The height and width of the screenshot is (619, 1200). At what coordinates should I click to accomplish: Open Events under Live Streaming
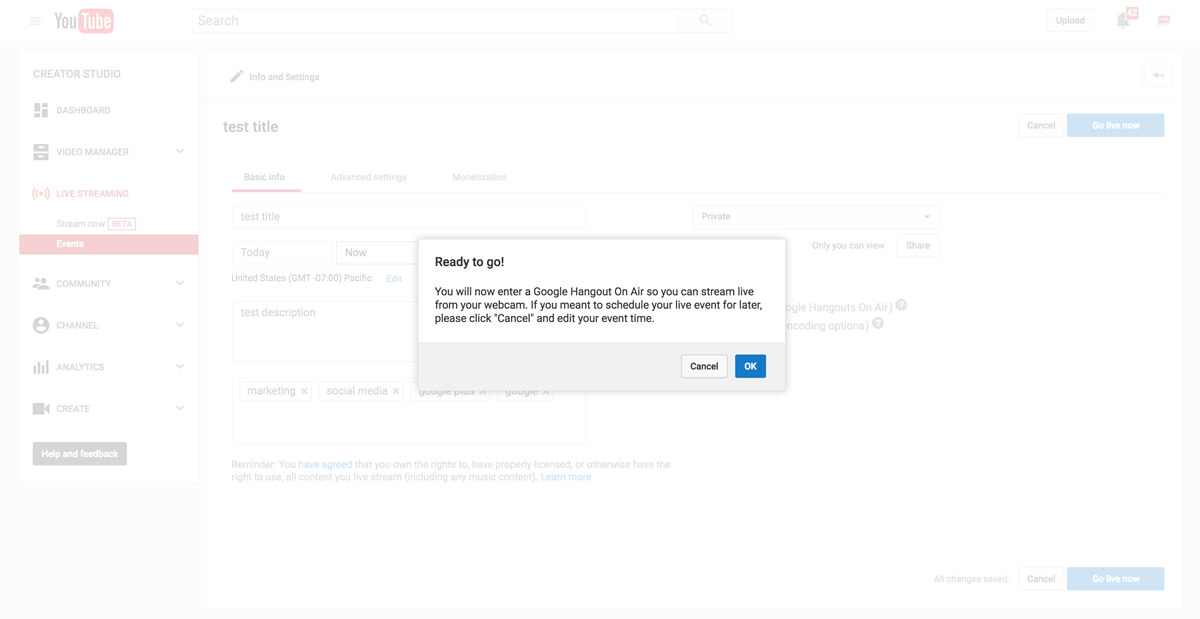click(x=70, y=244)
